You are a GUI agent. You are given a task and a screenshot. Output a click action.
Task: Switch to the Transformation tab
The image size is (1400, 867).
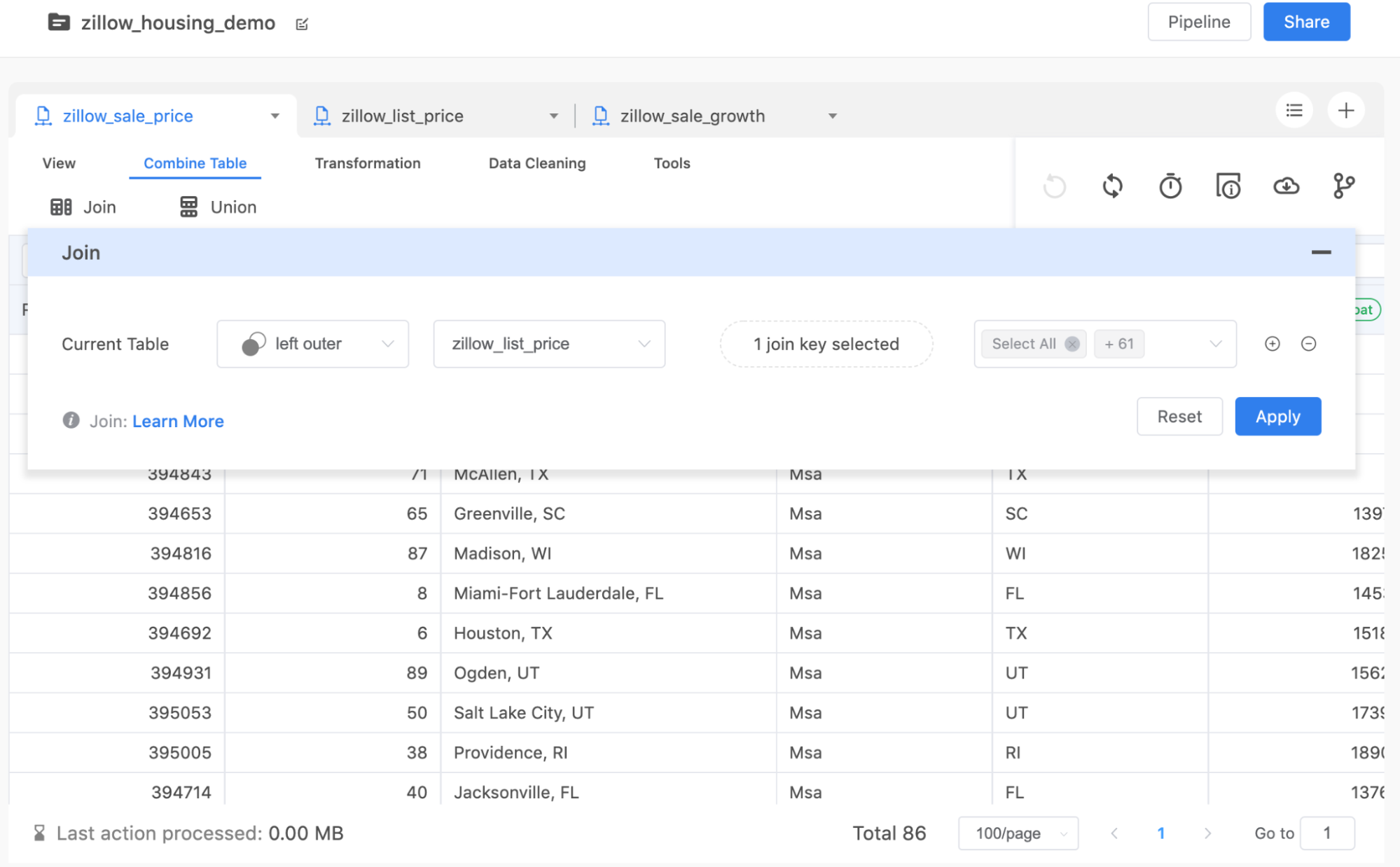coord(368,163)
